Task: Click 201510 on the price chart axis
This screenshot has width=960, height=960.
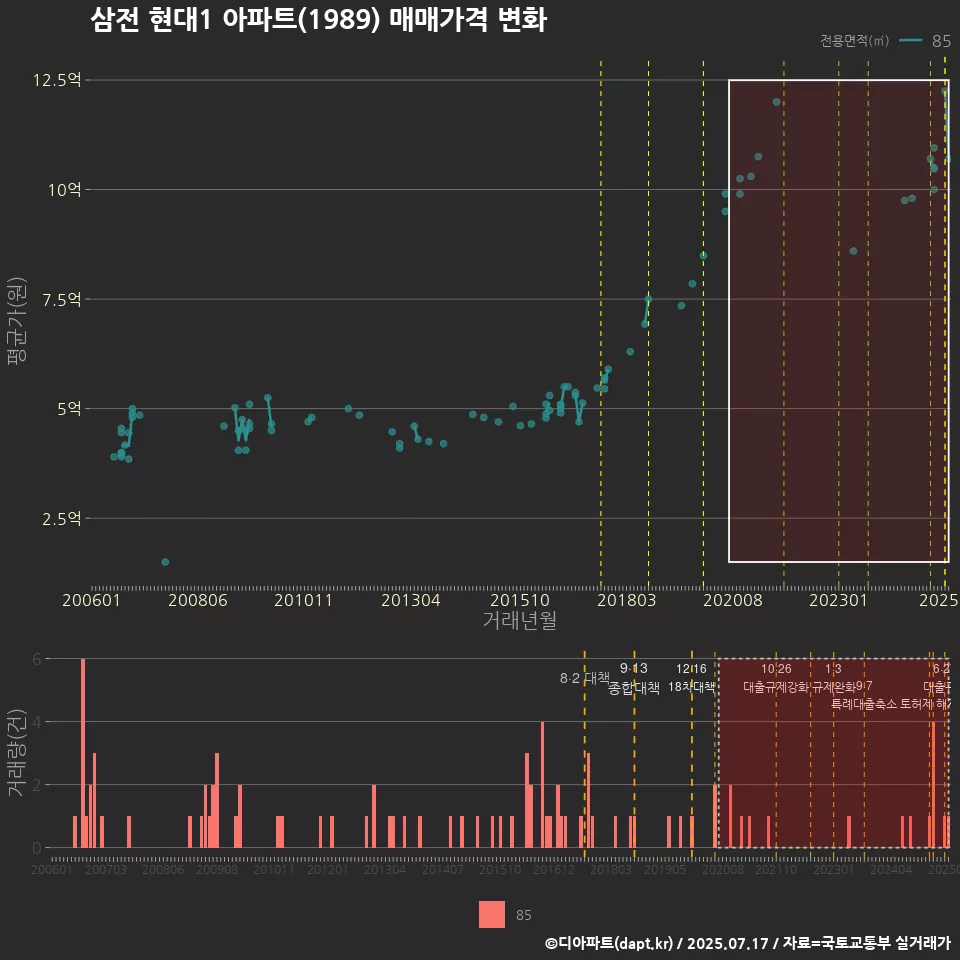Action: (520, 600)
